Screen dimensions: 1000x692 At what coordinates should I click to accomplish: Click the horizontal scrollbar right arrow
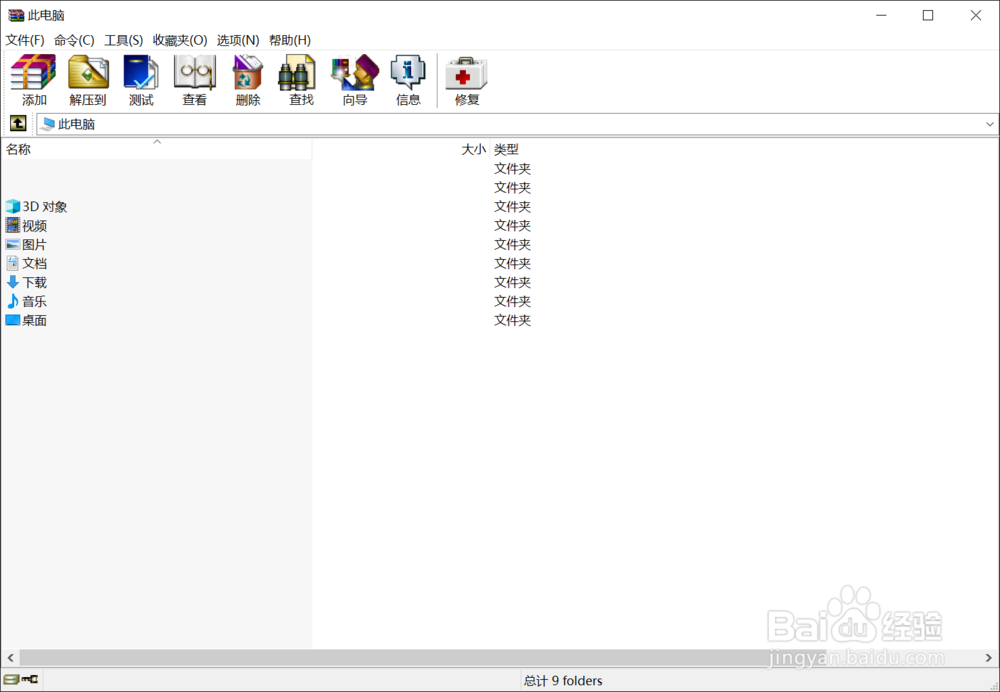point(989,658)
